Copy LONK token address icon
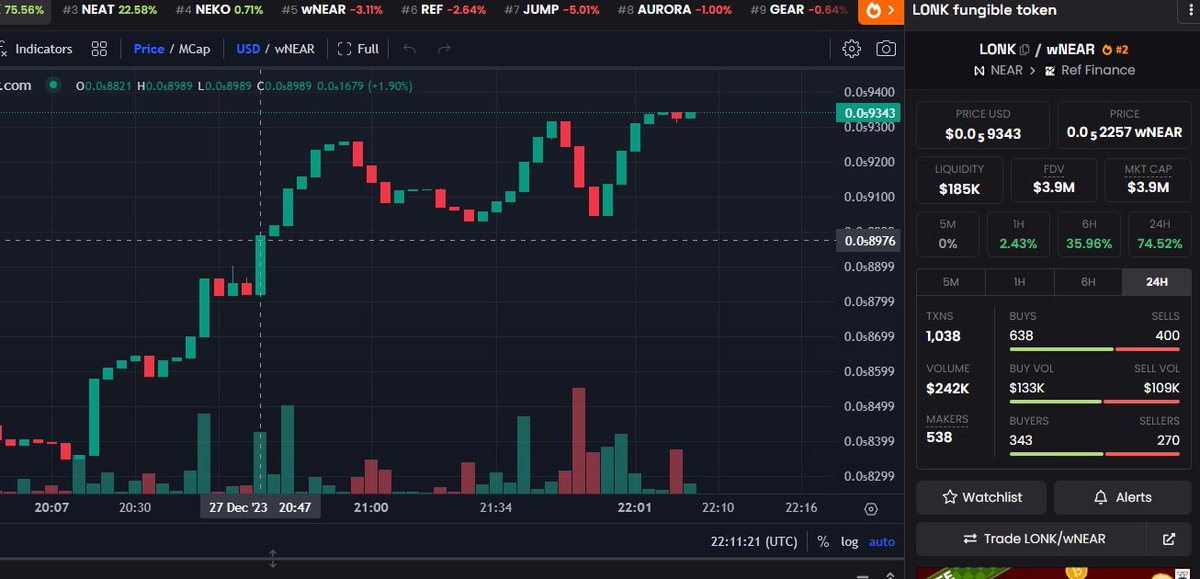Image resolution: width=1200 pixels, height=579 pixels. click(x=1025, y=49)
